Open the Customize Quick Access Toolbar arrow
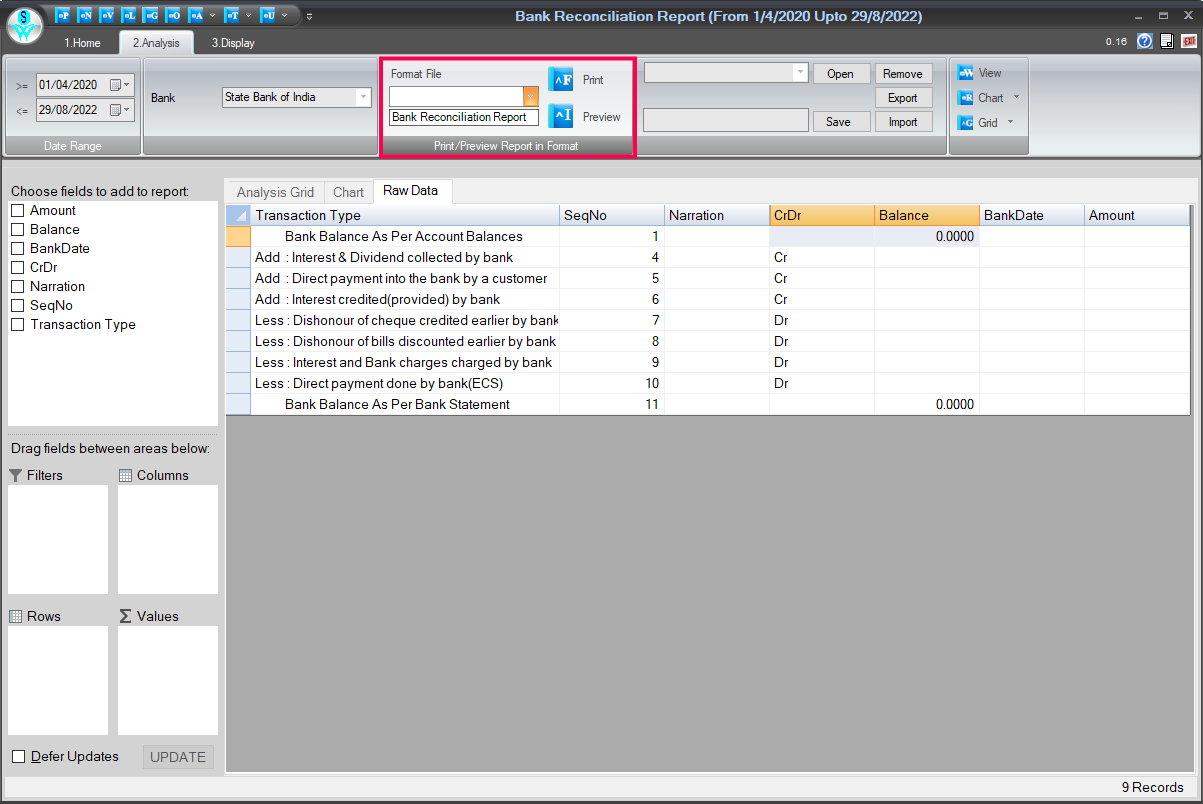 coord(309,16)
